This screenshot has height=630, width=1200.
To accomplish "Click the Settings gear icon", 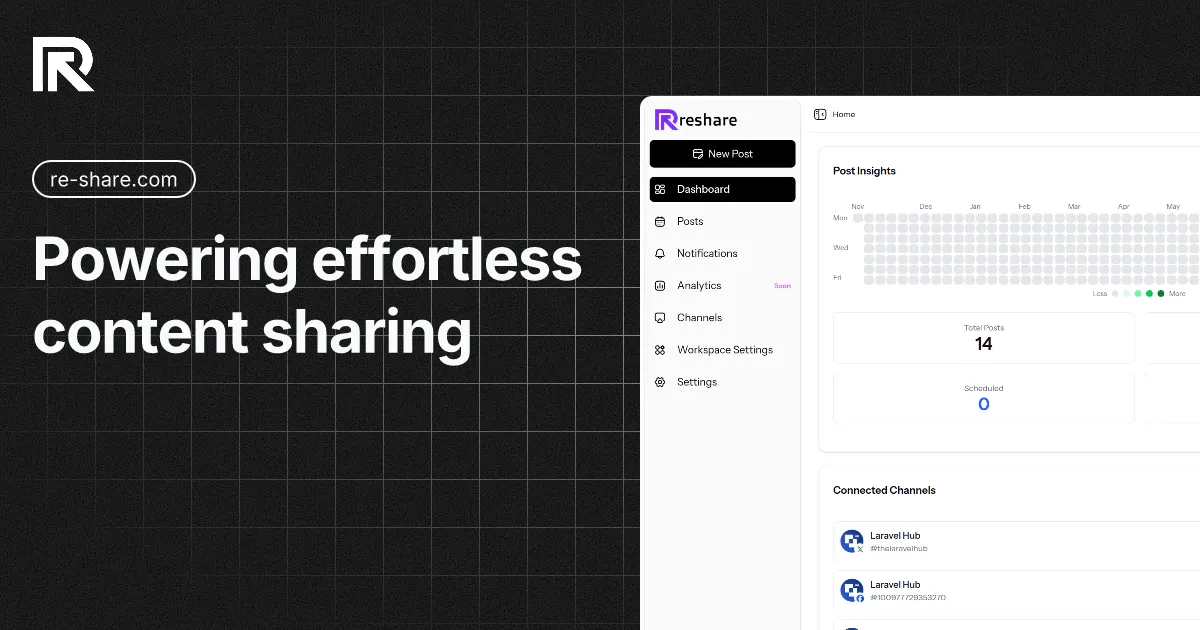I will tap(660, 382).
